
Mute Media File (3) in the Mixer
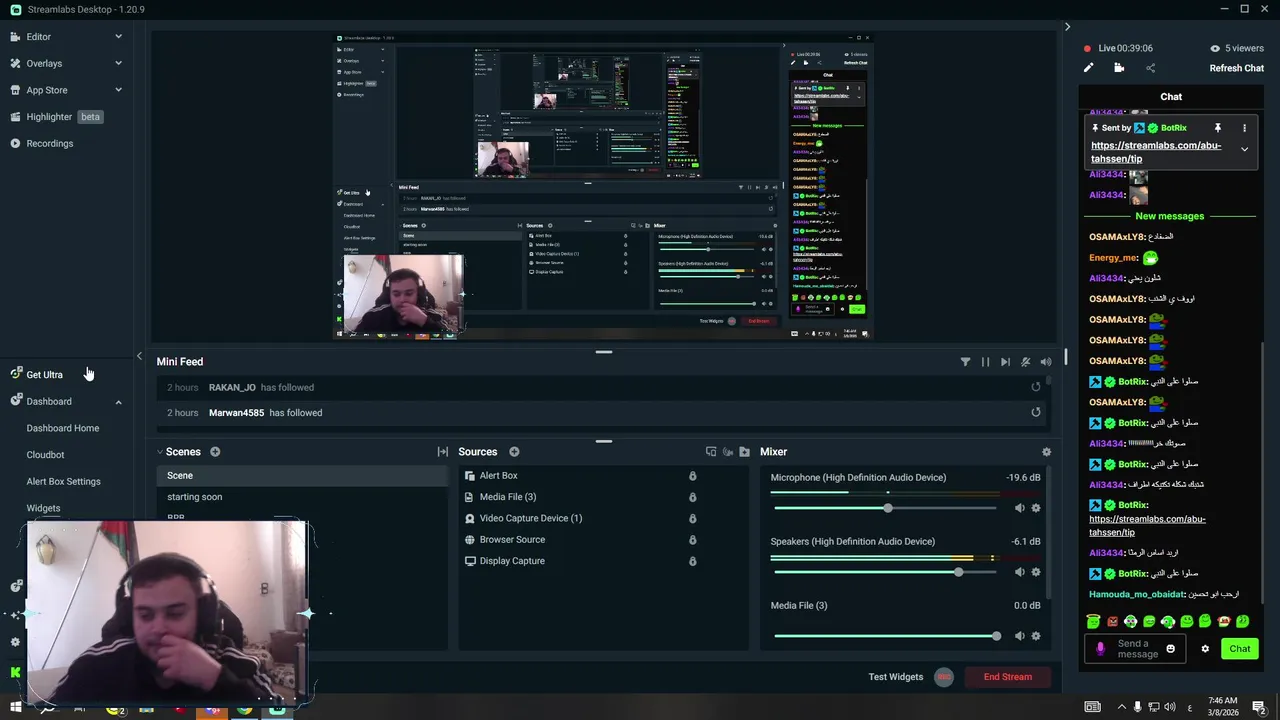tap(1019, 636)
